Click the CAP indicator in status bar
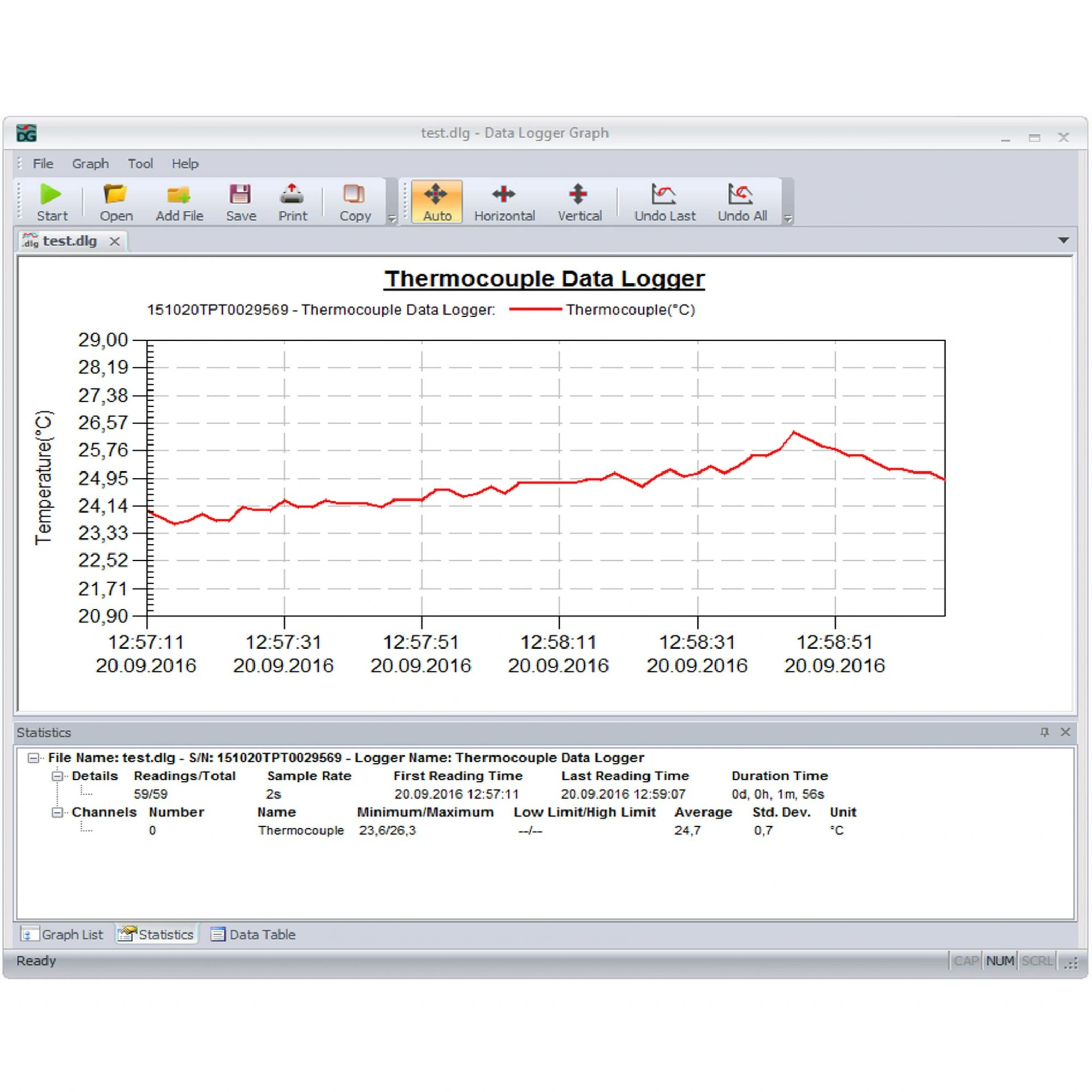This screenshot has height=1092, width=1092. [966, 961]
